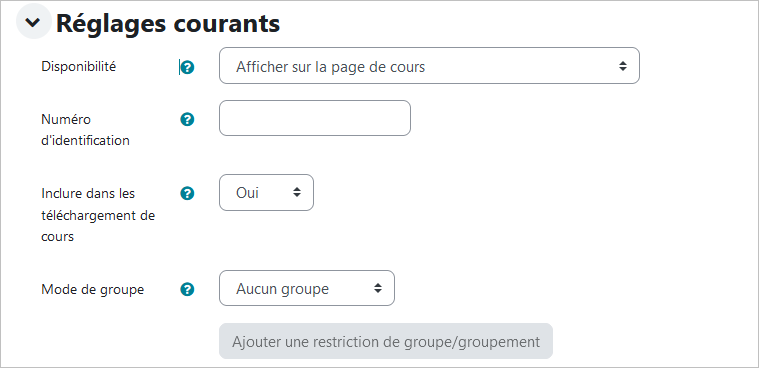
Task: Click the up-down arrows next to Oui
Action: click(x=297, y=193)
